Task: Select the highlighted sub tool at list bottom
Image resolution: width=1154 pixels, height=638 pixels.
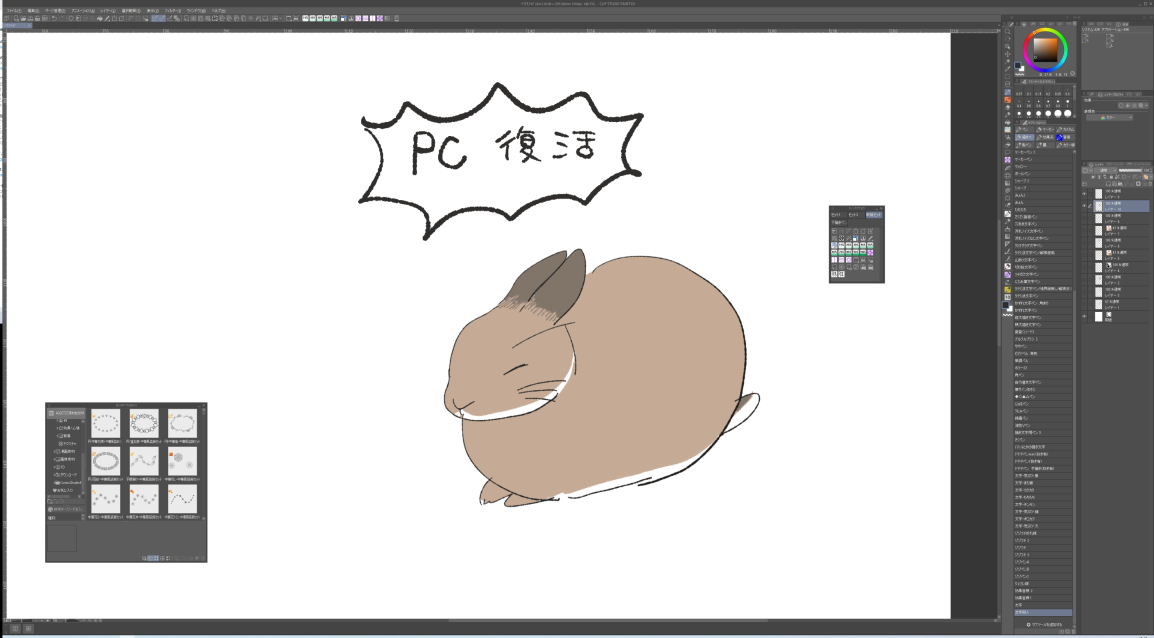Action: (1043, 612)
